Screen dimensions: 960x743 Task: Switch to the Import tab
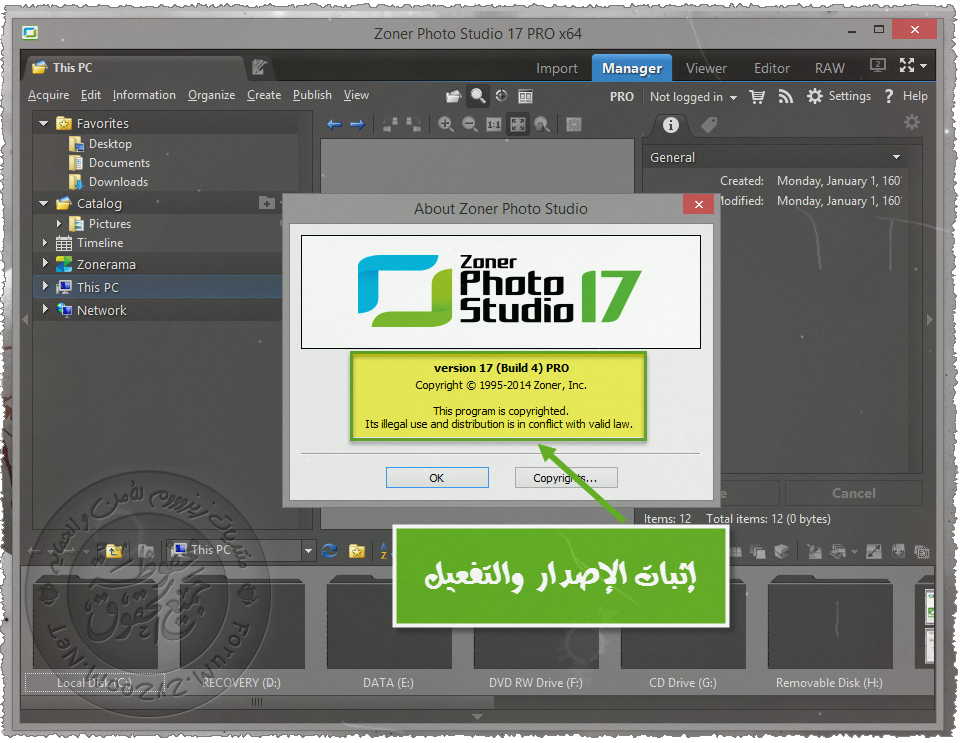(x=557, y=69)
